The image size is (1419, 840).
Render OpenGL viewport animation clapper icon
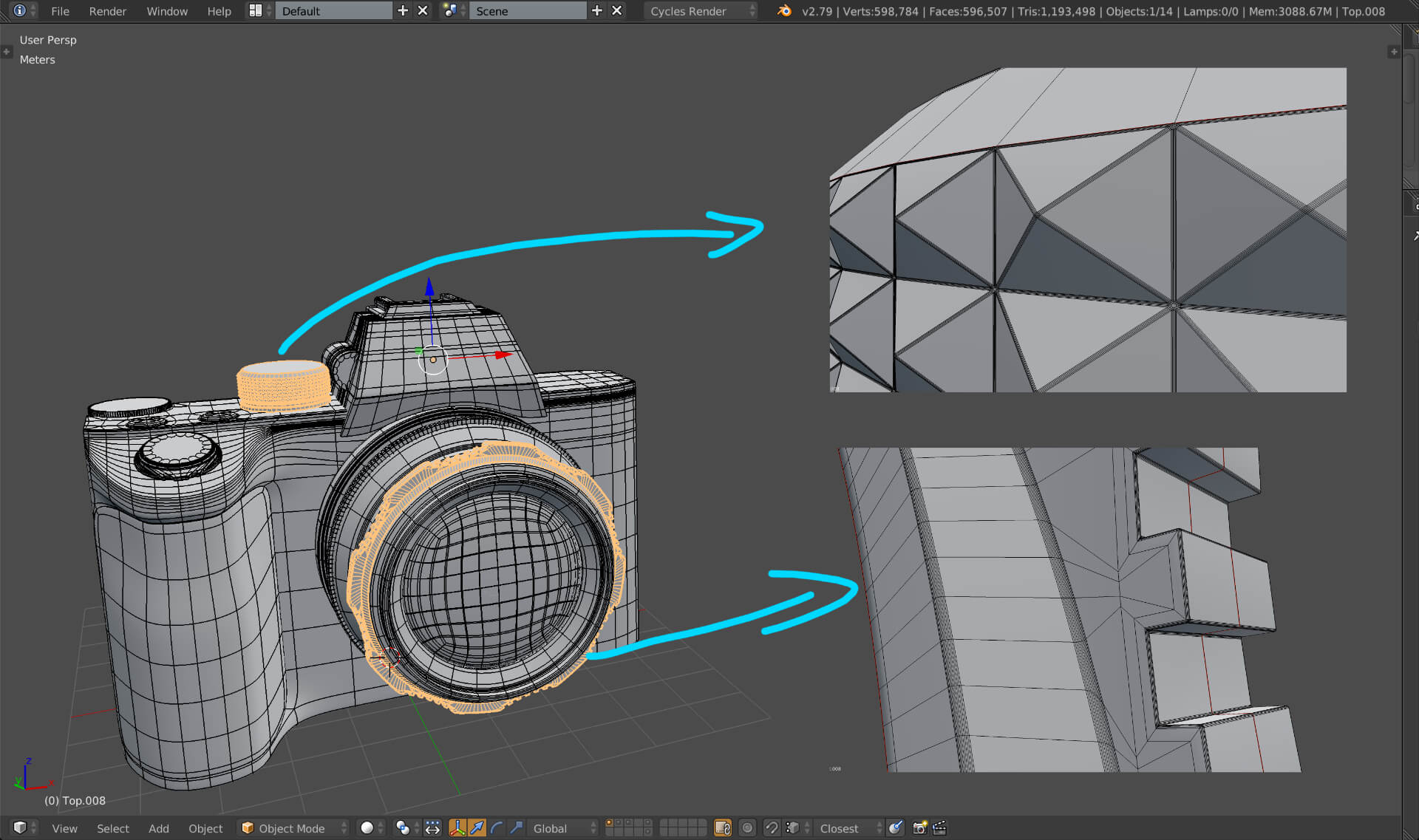point(939,828)
